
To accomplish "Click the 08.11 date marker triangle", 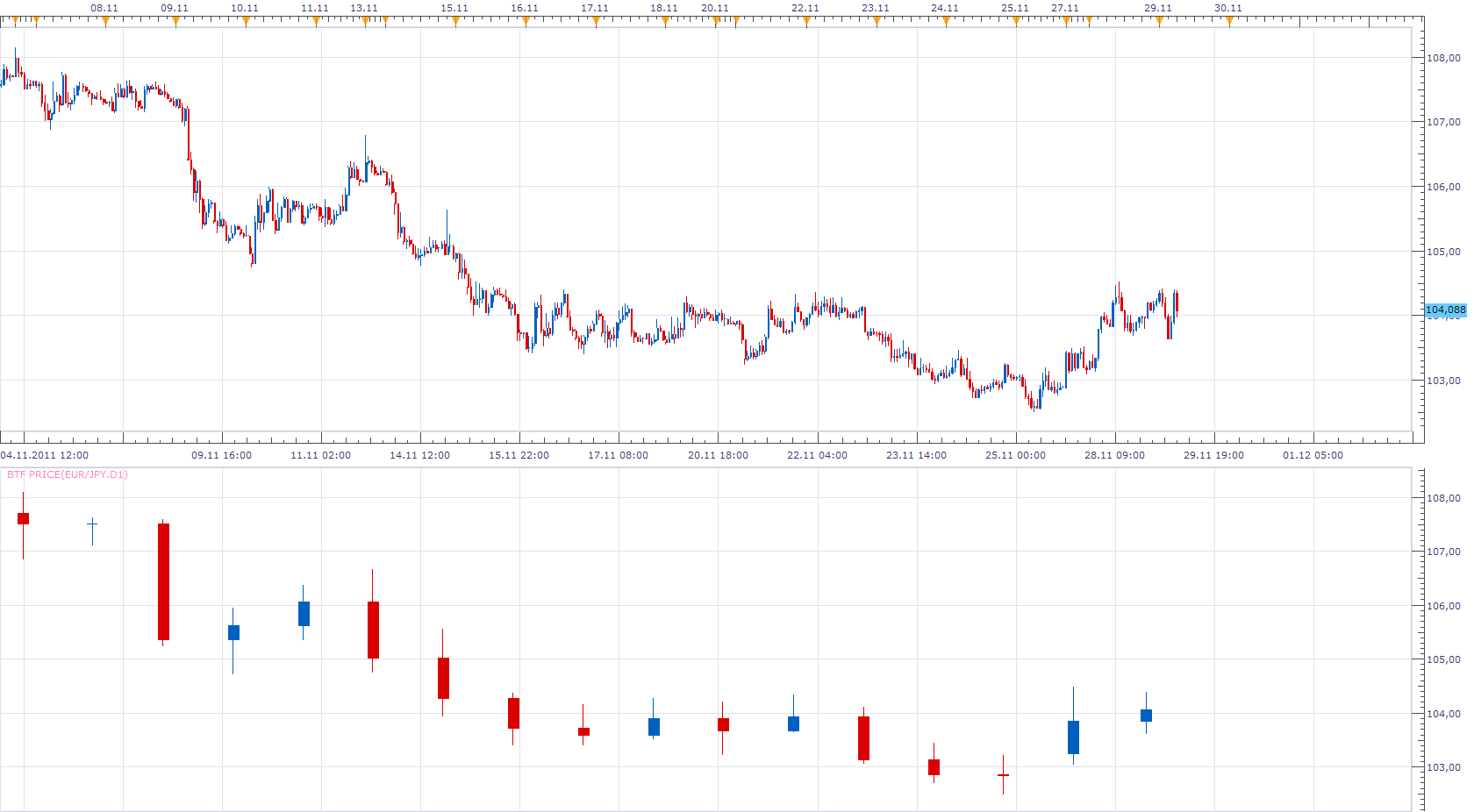I will tap(105, 21).
